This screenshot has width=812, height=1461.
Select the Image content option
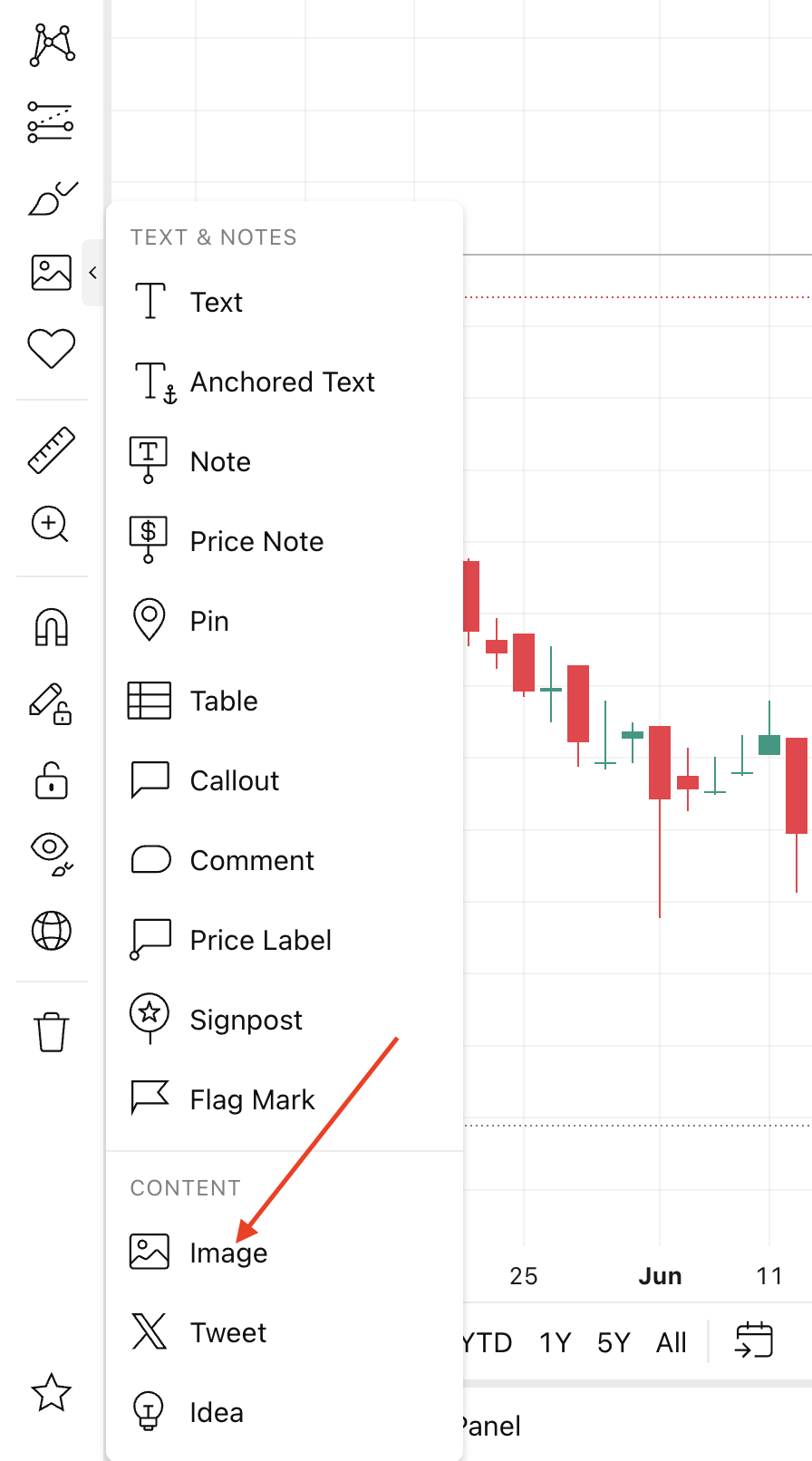tap(228, 1253)
